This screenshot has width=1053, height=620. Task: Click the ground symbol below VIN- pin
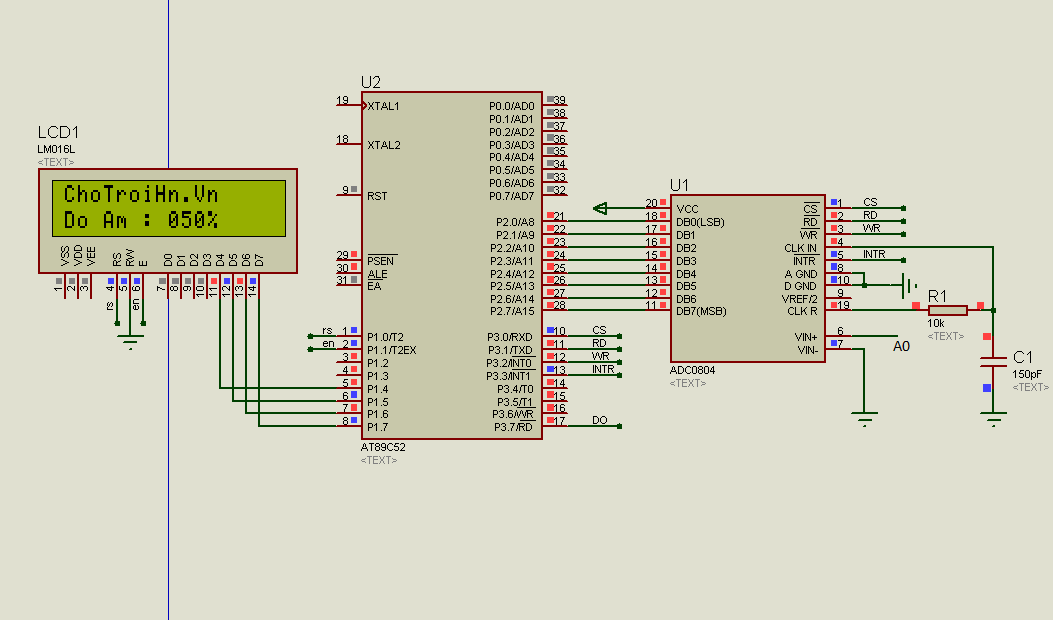tap(863, 418)
